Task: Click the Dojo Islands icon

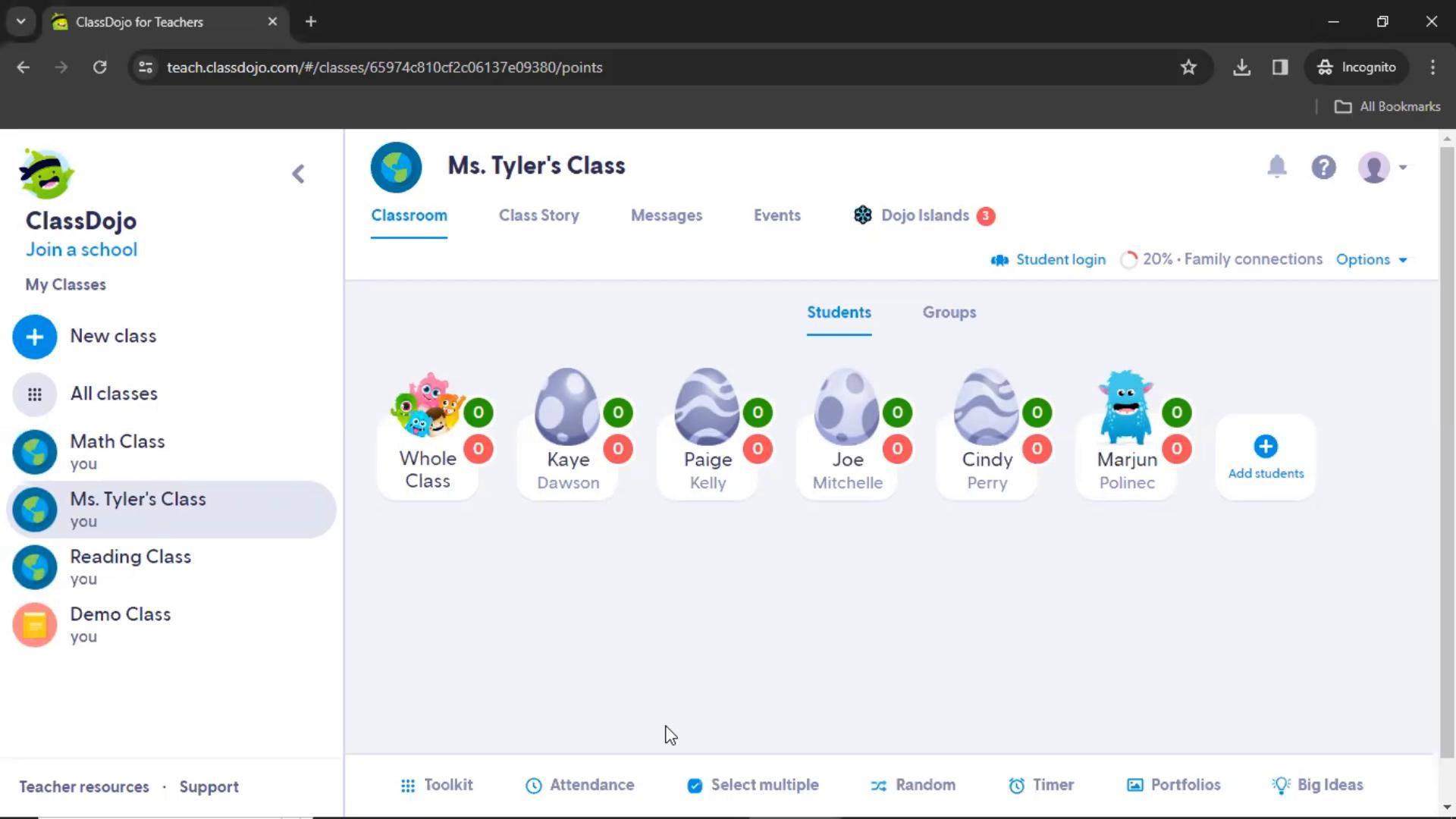Action: [862, 215]
